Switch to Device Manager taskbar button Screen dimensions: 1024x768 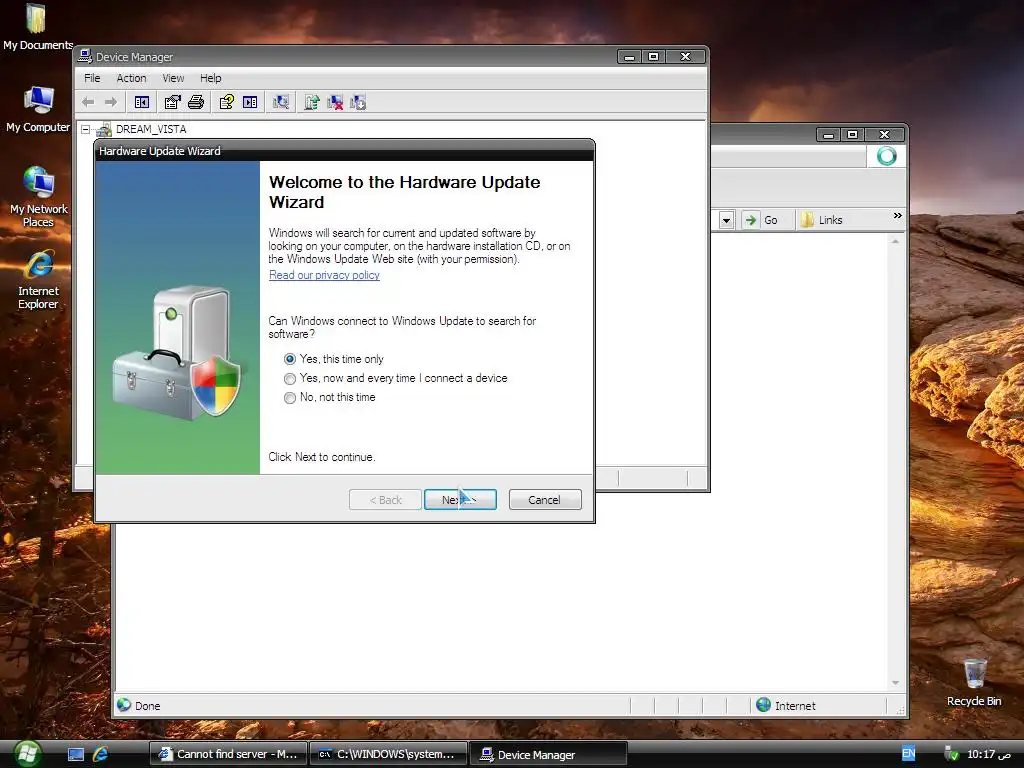(x=548, y=754)
